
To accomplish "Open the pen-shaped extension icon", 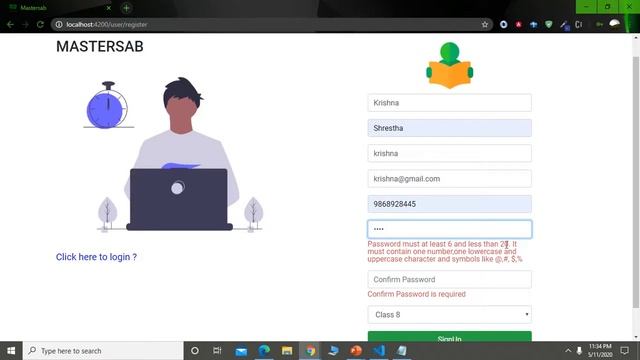I will (564, 25).
